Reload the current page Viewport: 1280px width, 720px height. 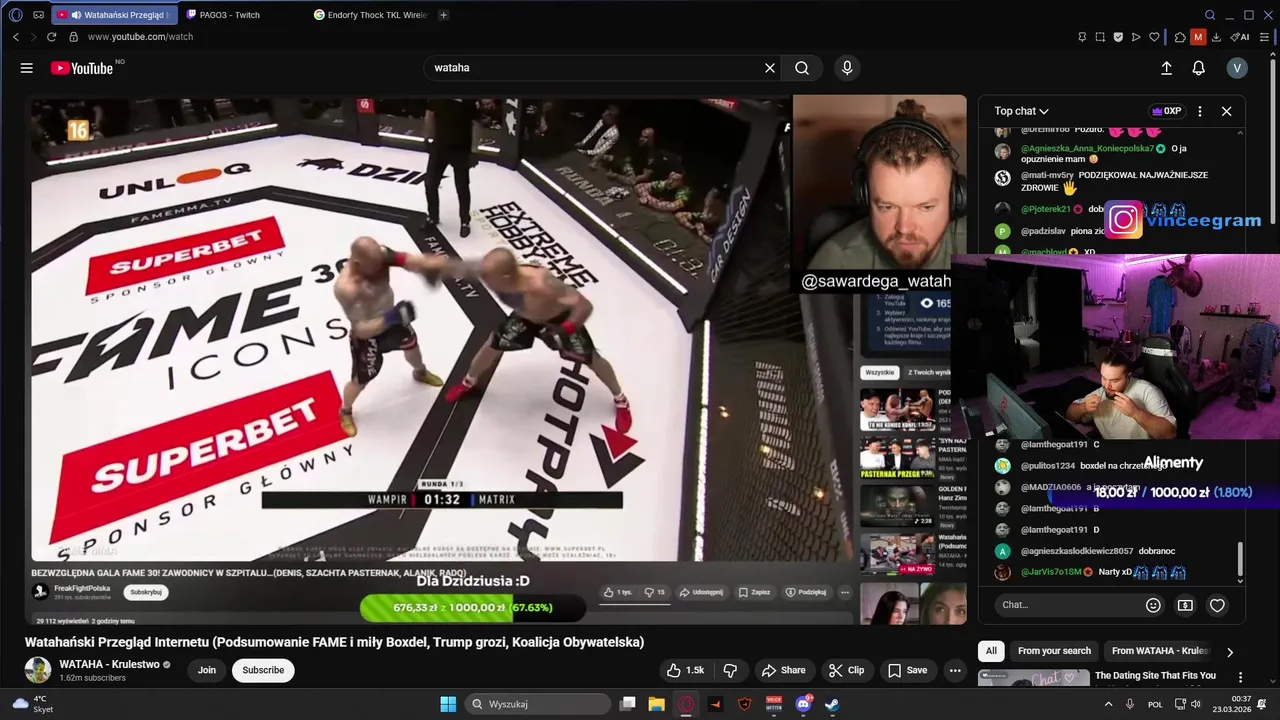(x=52, y=37)
